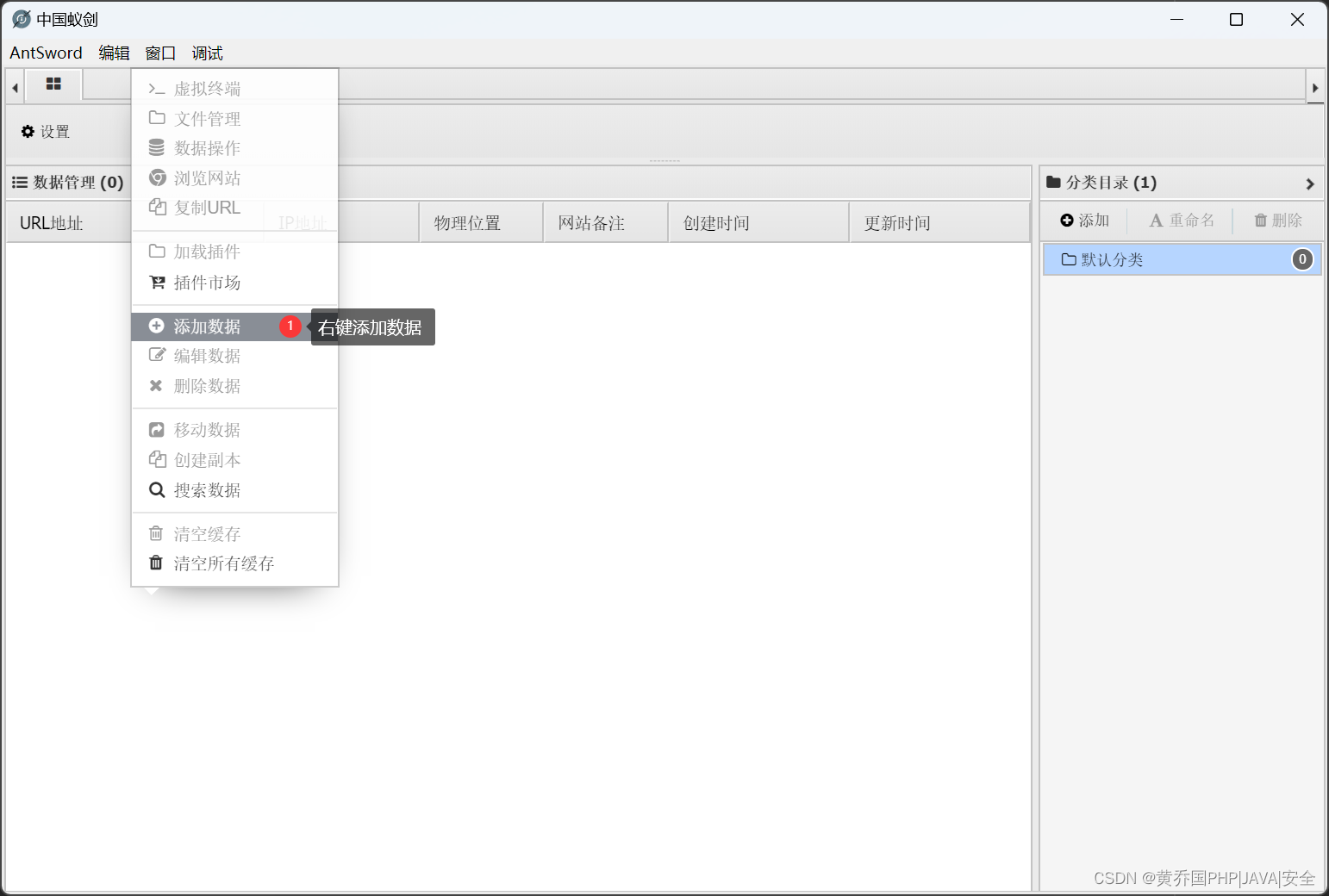Click the 创建副本 duplicate icon
This screenshot has height=896, width=1329.
[x=157, y=459]
